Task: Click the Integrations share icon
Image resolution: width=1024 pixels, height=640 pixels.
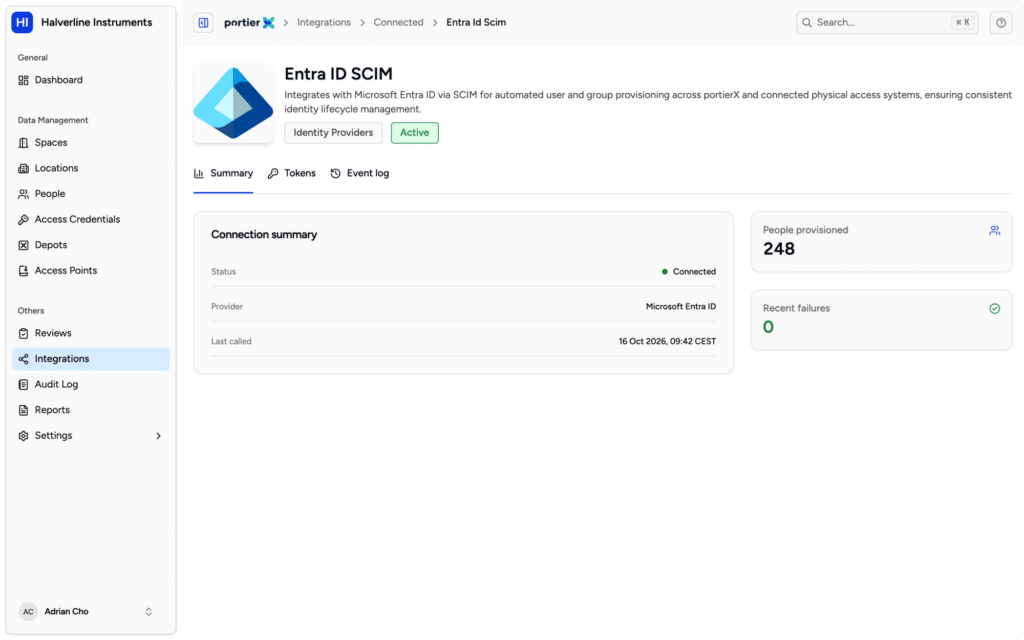Action: (24, 359)
